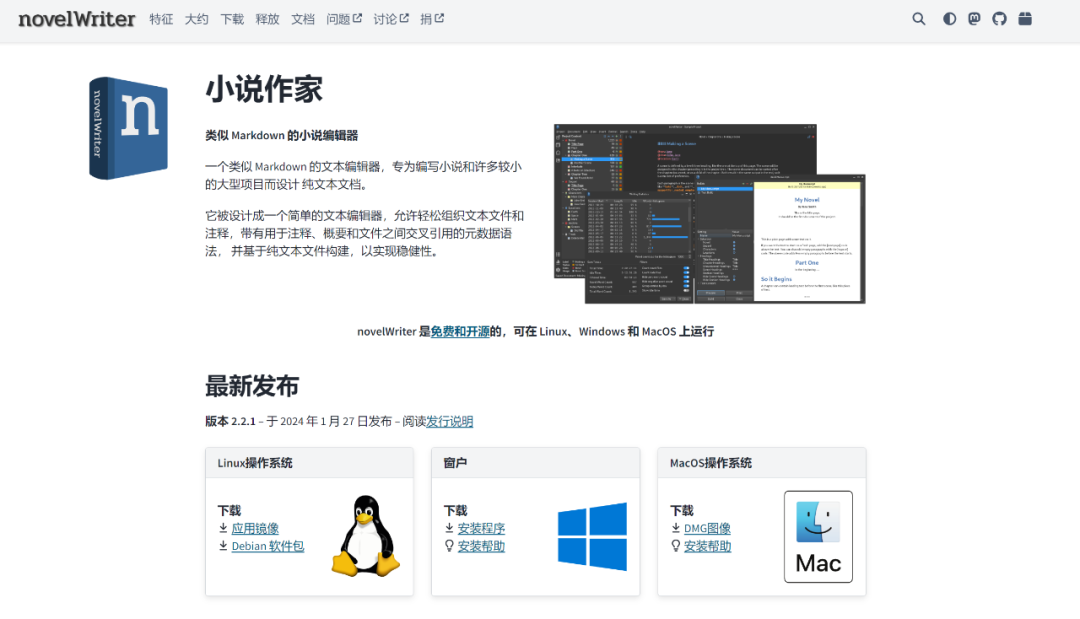This screenshot has width=1080, height=619.
Task: Click lightbulb icon beside MacOS 安装帮助
Action: click(676, 546)
